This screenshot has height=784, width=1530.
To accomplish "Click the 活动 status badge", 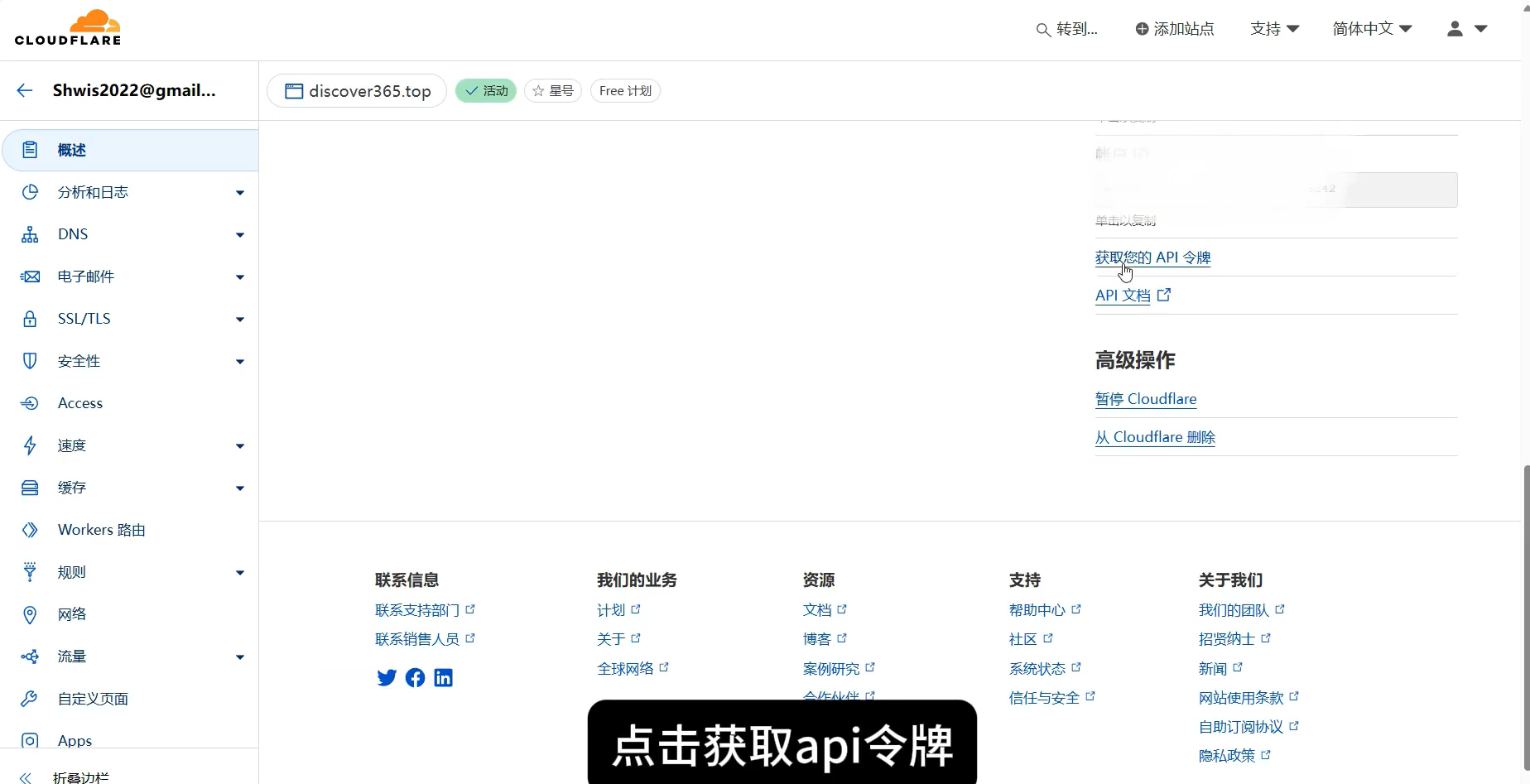I will pyautogui.click(x=486, y=91).
